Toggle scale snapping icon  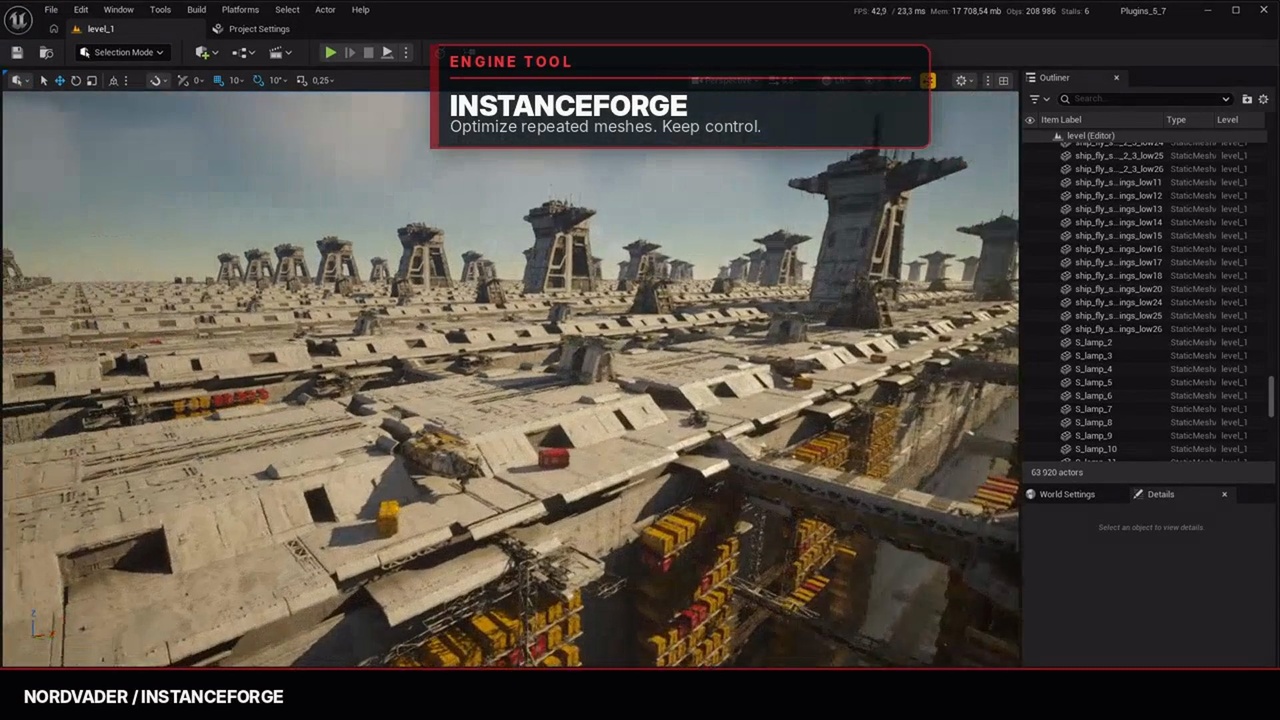pos(301,81)
